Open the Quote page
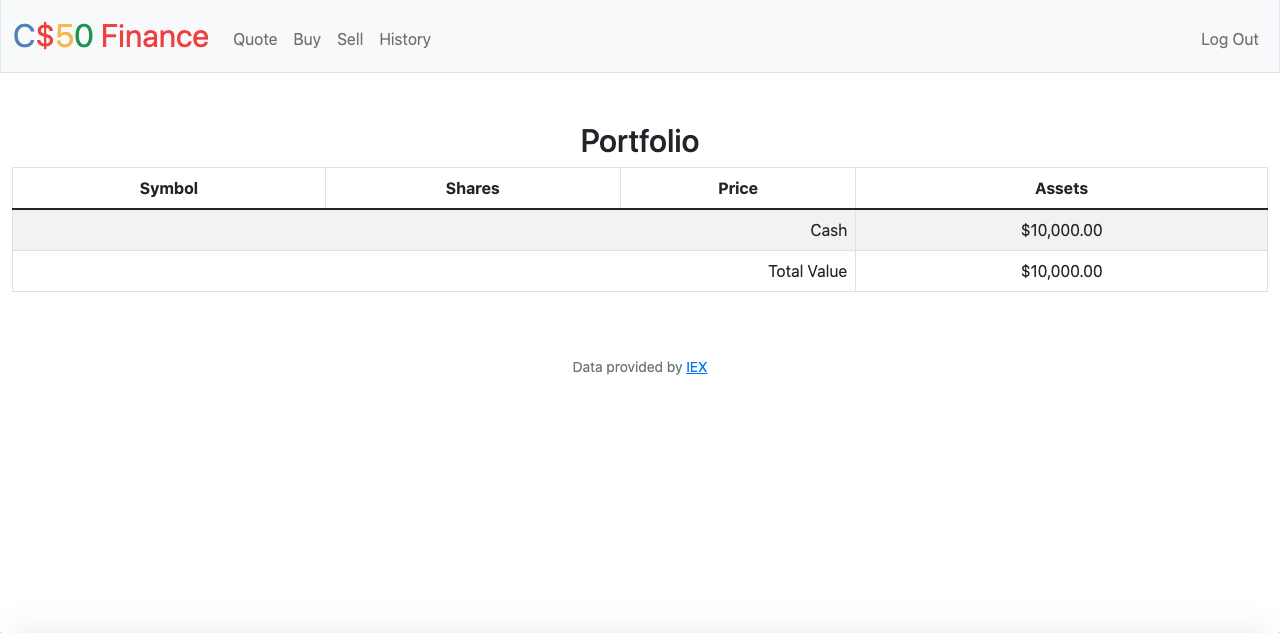The width and height of the screenshot is (1280, 633). (x=255, y=39)
